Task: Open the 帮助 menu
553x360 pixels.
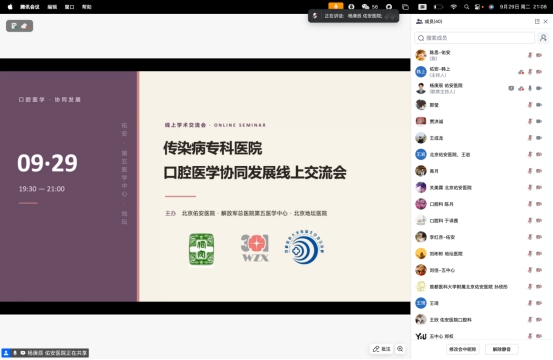Action: click(86, 7)
